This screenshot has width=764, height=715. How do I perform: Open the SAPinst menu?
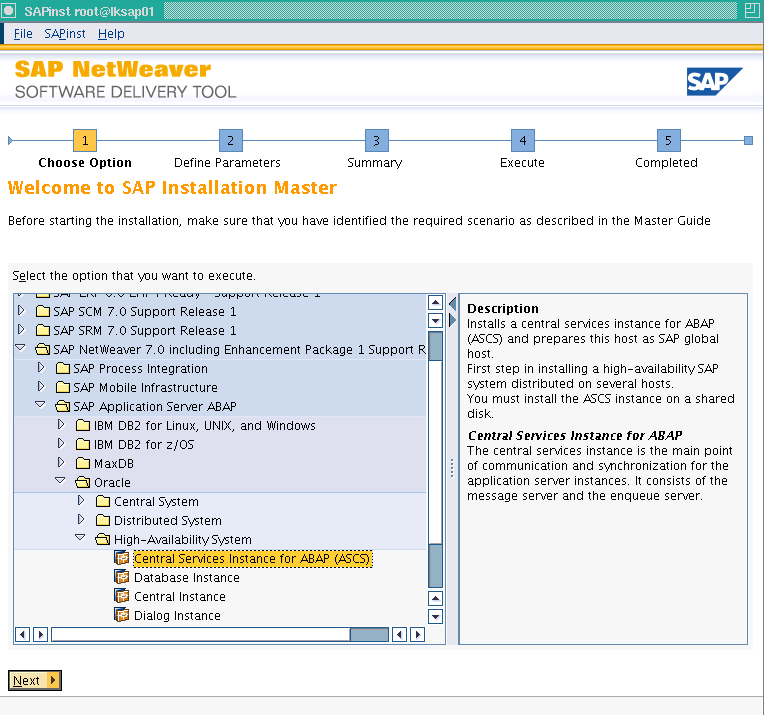(64, 34)
